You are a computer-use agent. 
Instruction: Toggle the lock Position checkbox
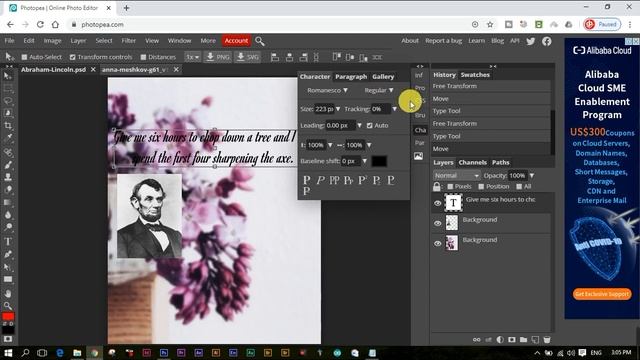[481, 187]
